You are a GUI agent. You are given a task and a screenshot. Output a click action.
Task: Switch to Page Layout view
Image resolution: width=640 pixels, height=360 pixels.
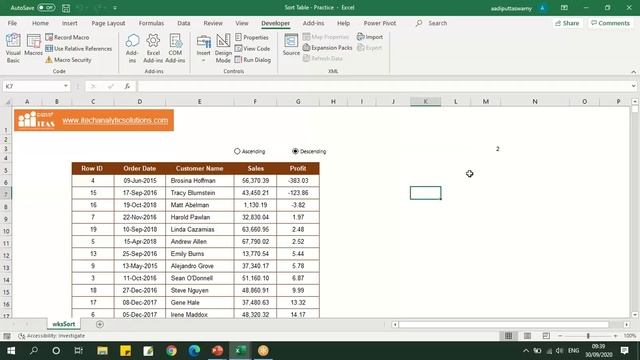pyautogui.click(x=527, y=336)
